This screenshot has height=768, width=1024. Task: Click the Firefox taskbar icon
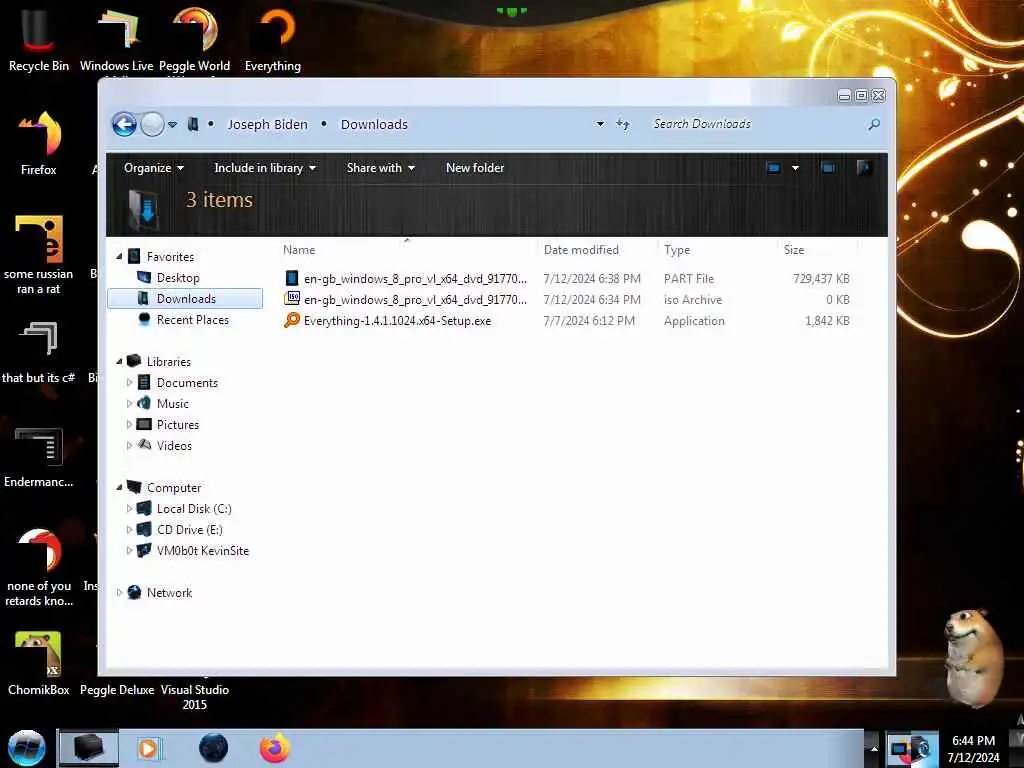coord(275,748)
